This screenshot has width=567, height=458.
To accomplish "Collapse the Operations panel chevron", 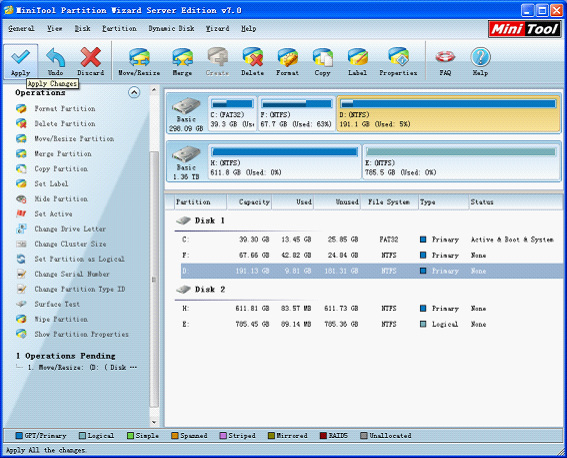I will click(134, 93).
